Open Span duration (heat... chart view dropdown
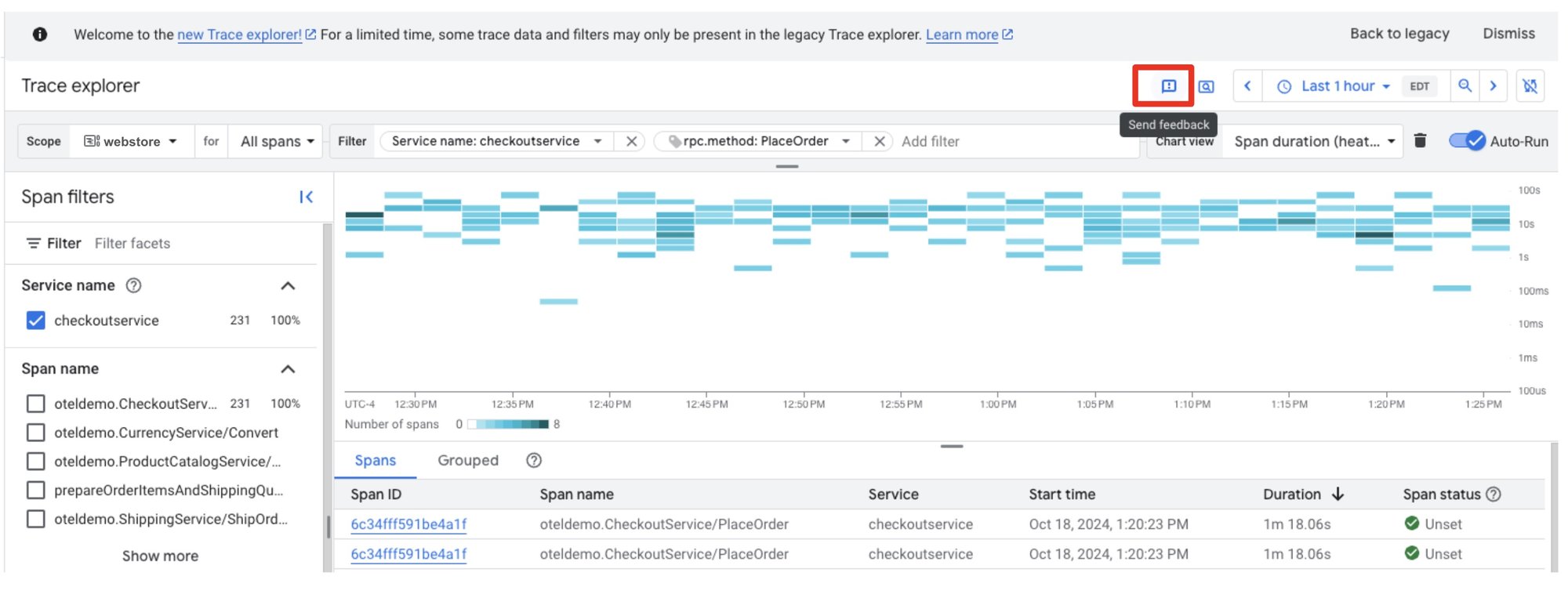The image size is (1568, 605). 1314,141
